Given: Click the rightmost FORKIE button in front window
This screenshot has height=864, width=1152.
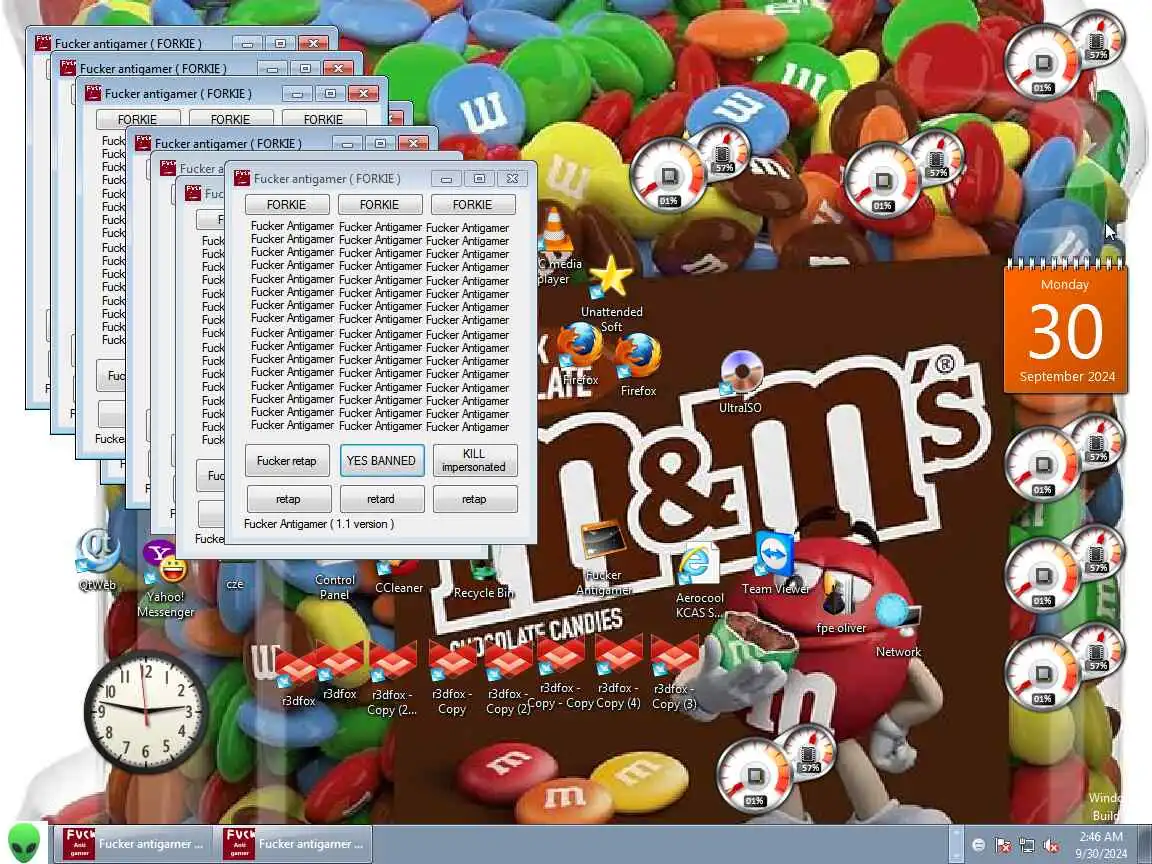Looking at the screenshot, I should pyautogui.click(x=472, y=204).
